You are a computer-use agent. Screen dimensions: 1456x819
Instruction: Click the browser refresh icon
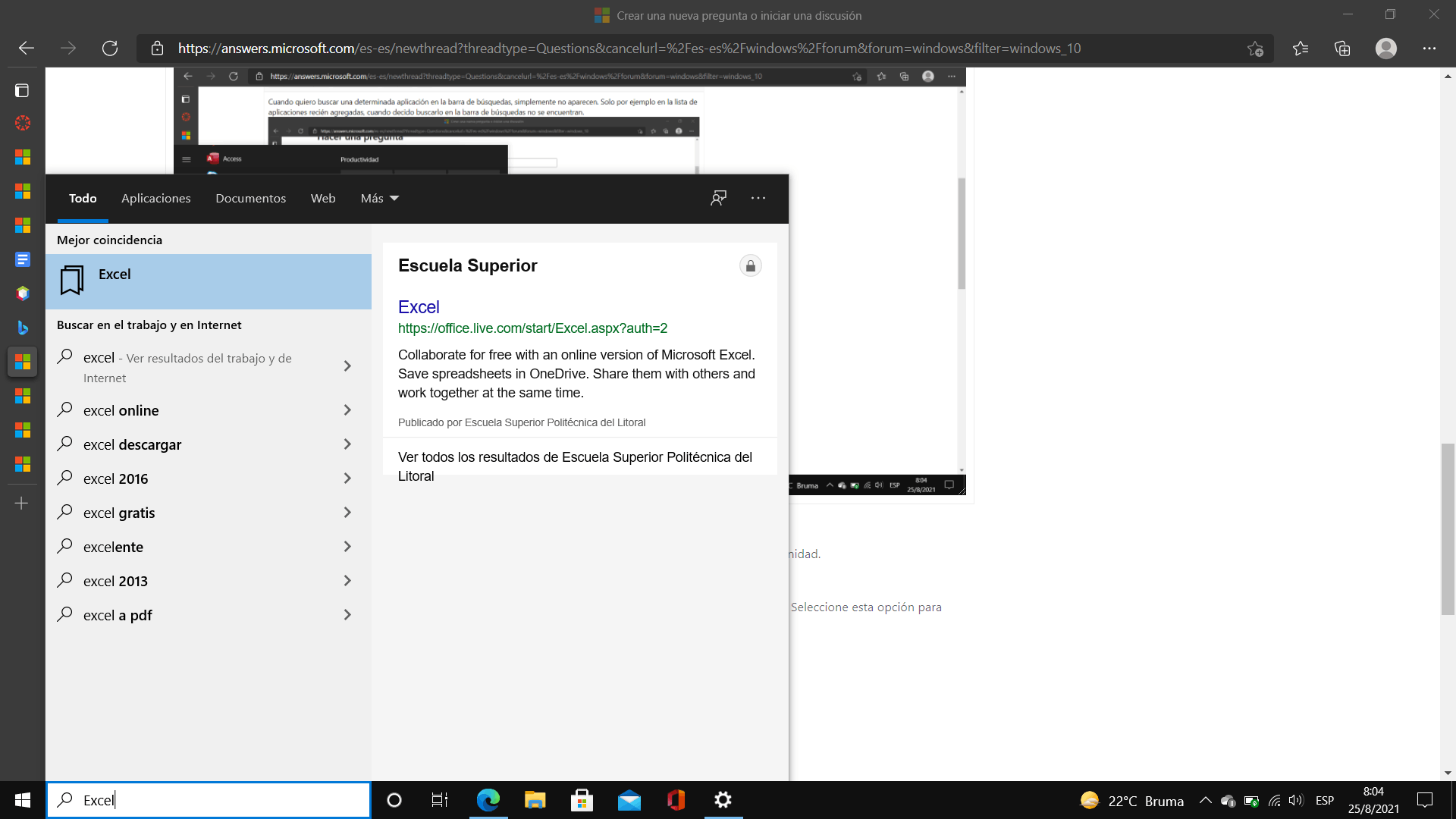(x=110, y=49)
